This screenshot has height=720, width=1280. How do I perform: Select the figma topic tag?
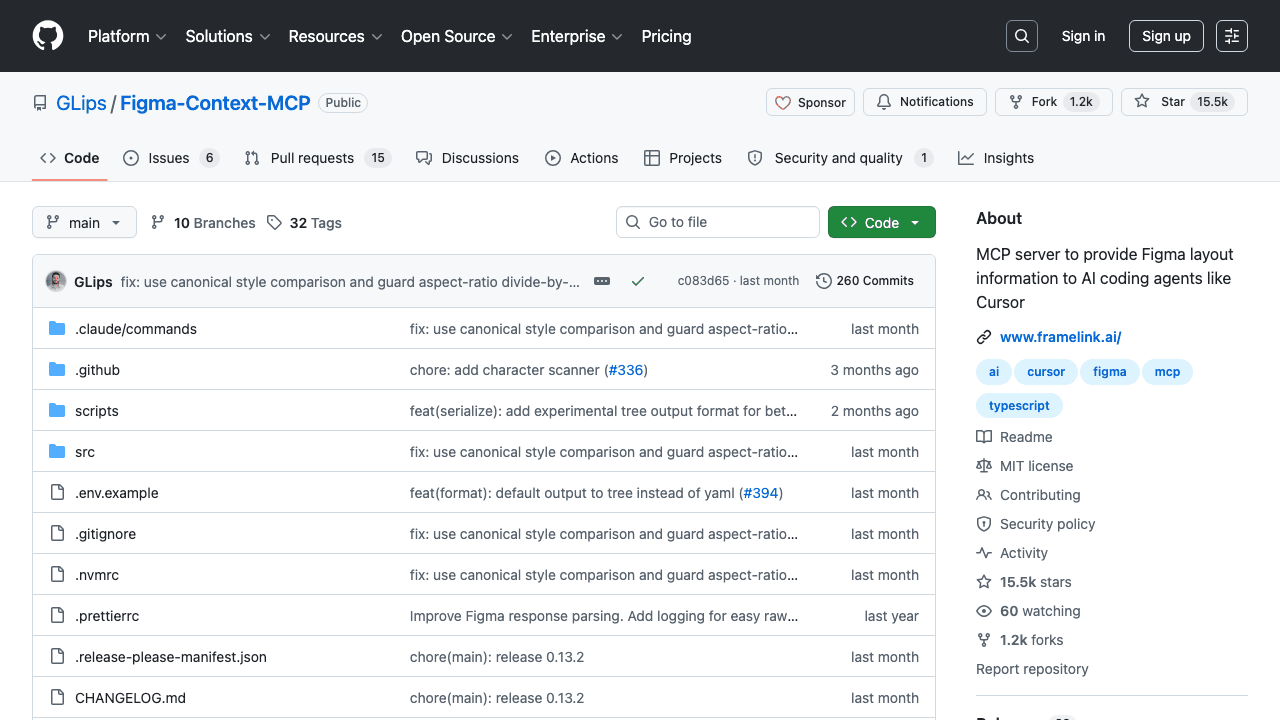1109,371
